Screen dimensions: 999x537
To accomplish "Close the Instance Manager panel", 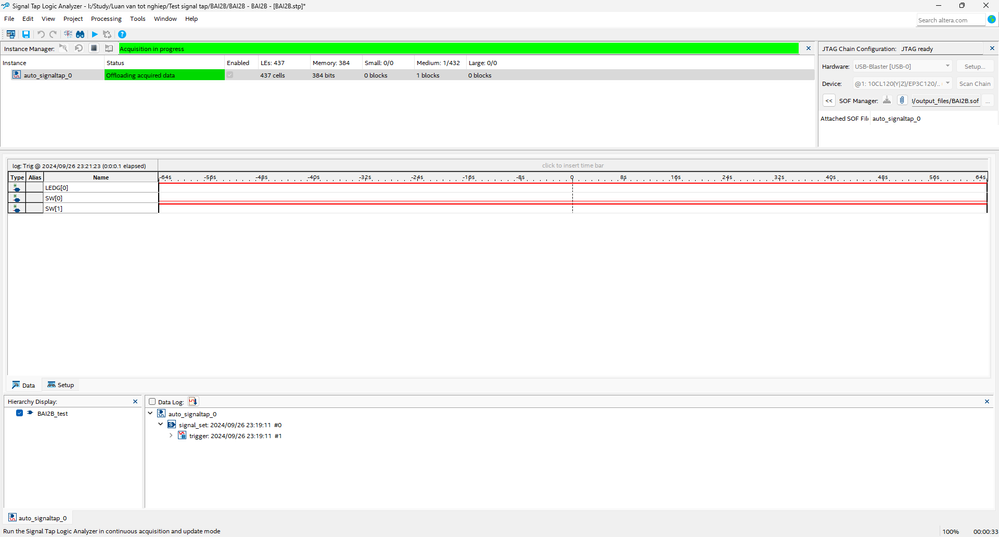I will (809, 48).
